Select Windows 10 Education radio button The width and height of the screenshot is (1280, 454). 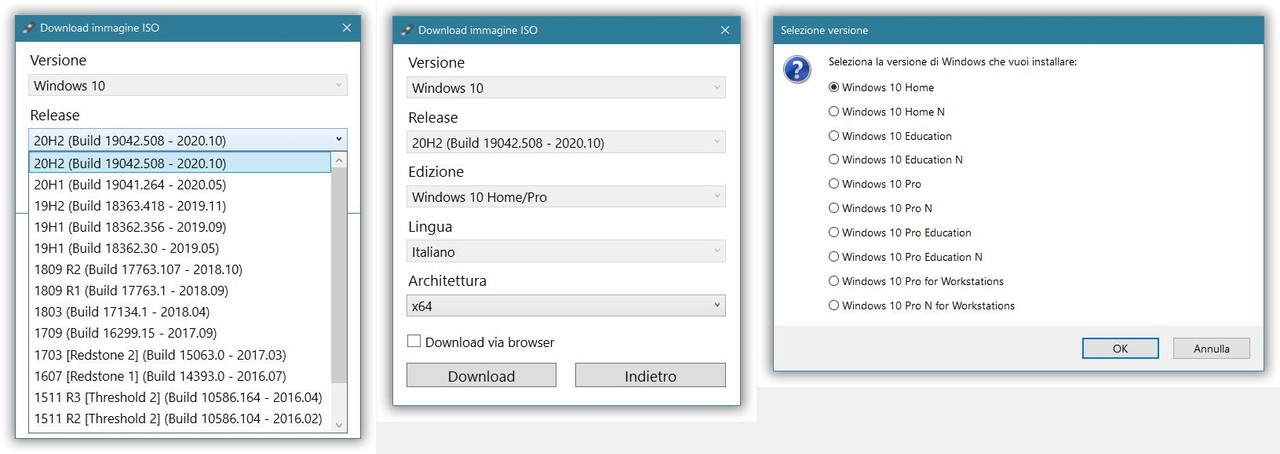tap(834, 136)
